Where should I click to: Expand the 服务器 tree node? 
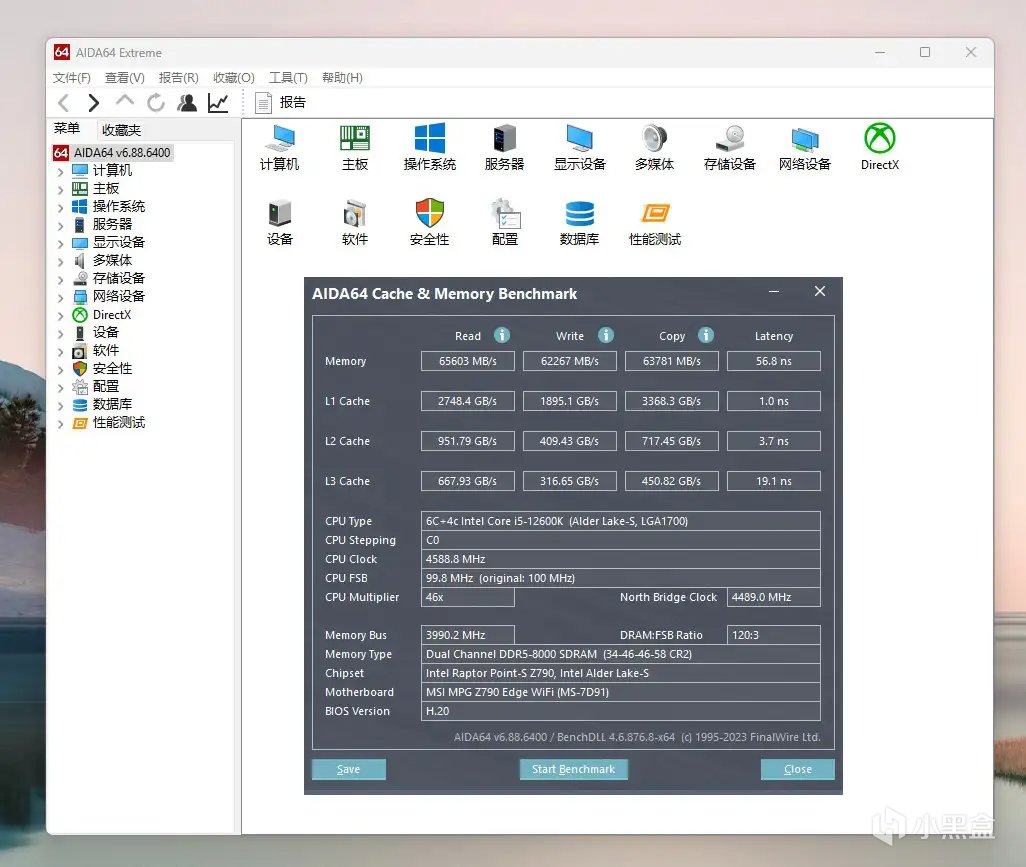(60, 226)
